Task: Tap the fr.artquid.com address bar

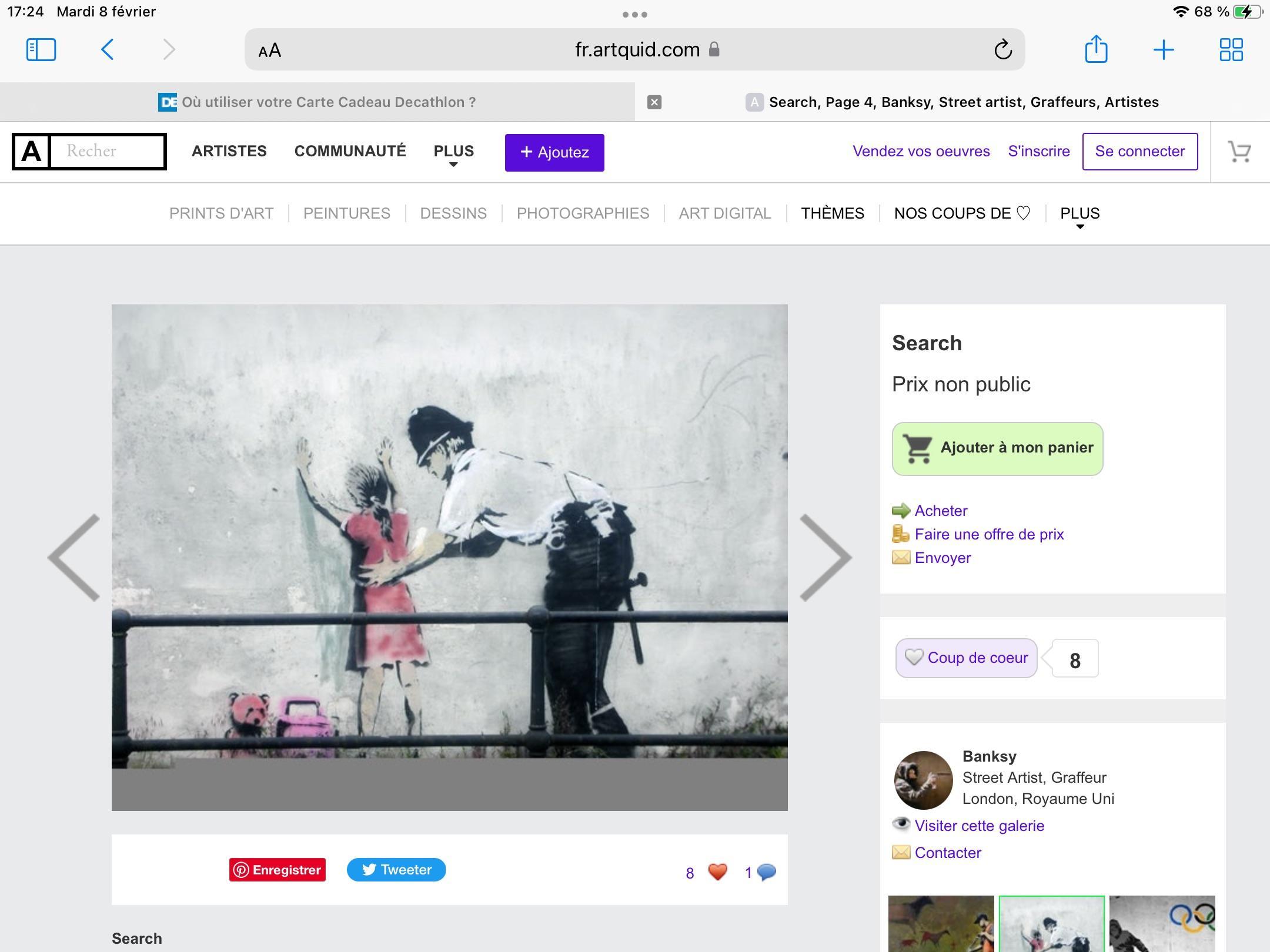Action: [x=635, y=50]
